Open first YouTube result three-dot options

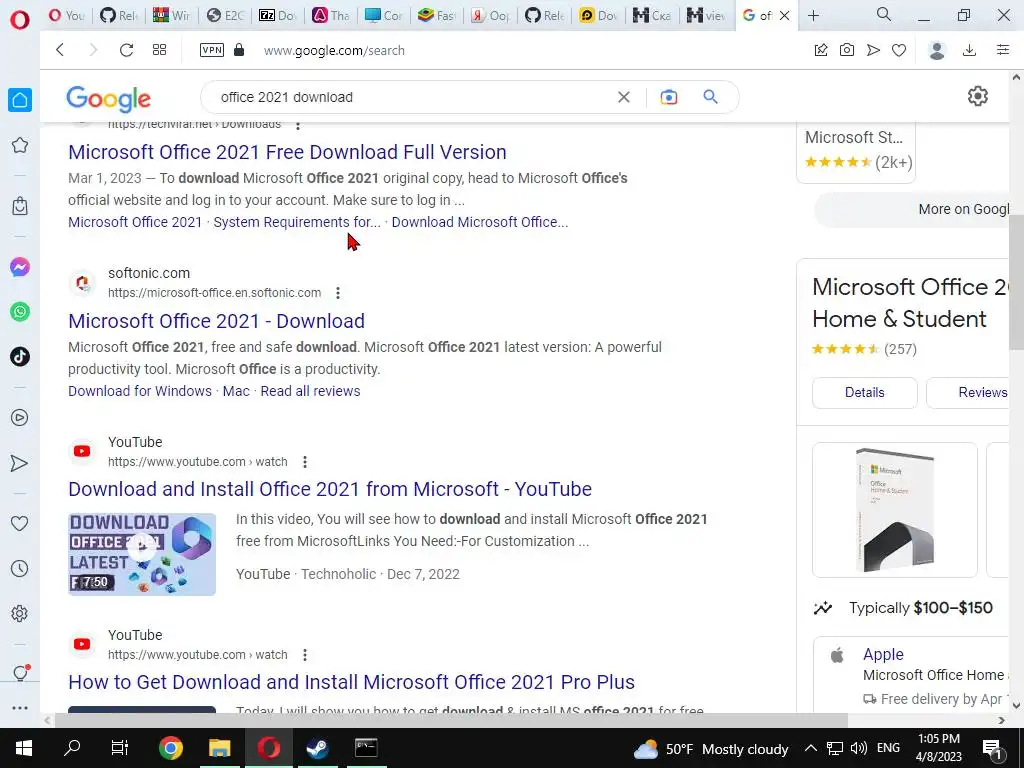point(304,462)
